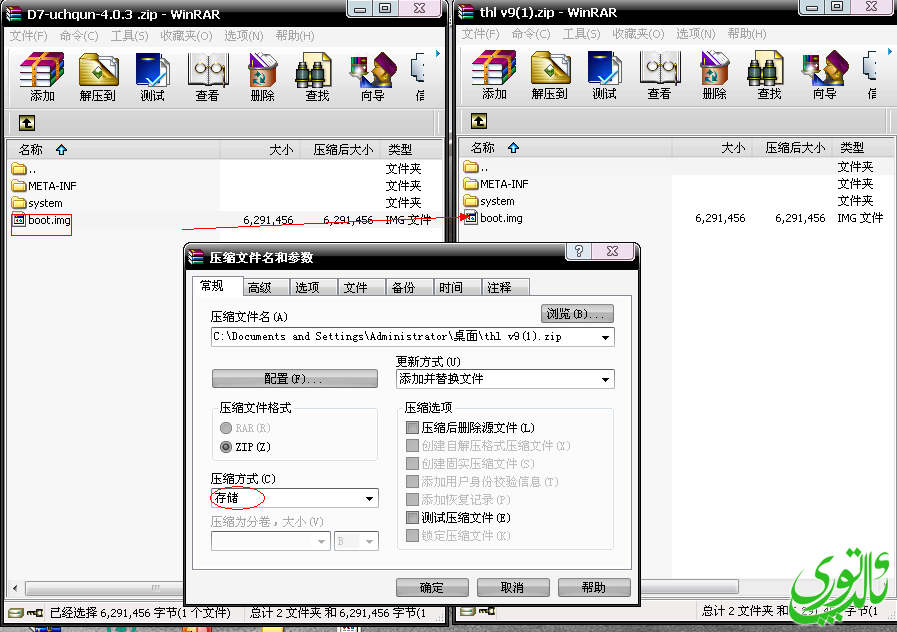
Task: Select boot.img file in thl v9(1) window
Action: 493,218
